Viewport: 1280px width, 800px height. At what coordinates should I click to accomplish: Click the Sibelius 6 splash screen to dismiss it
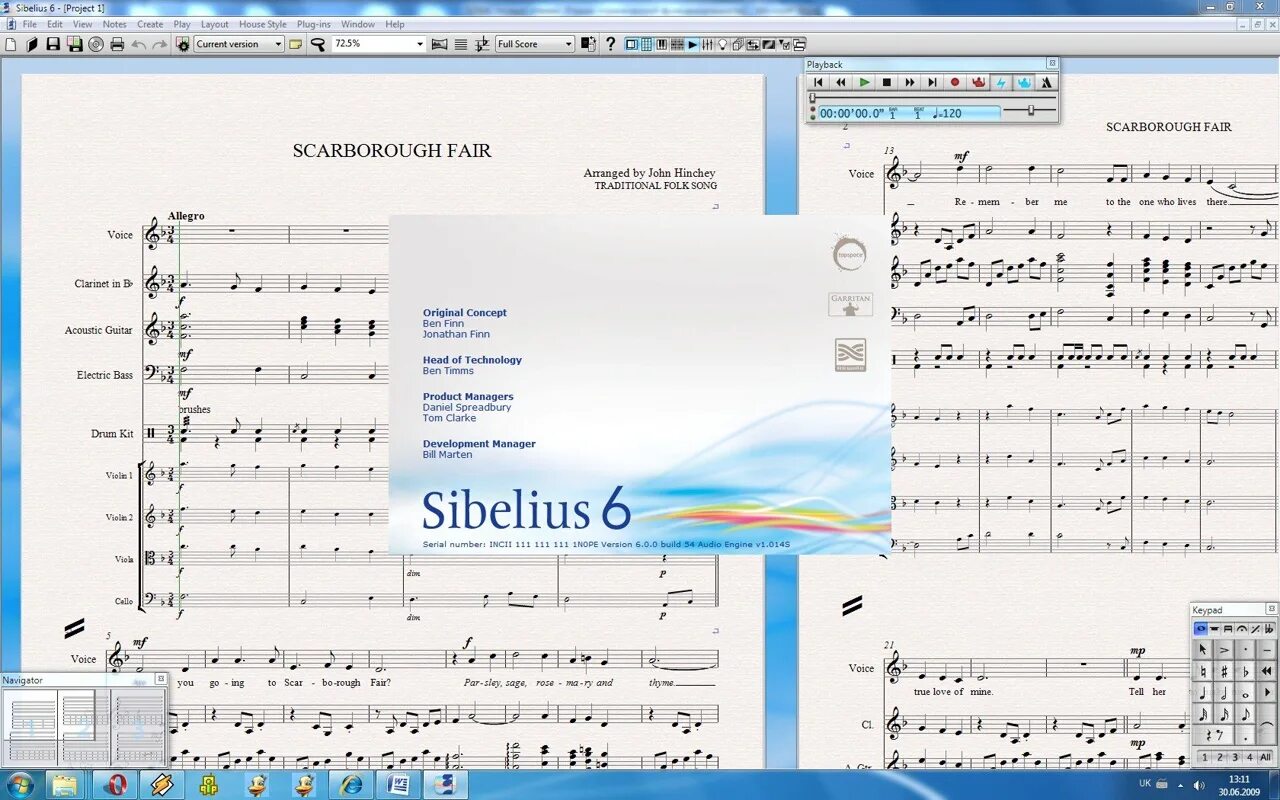tap(640, 384)
